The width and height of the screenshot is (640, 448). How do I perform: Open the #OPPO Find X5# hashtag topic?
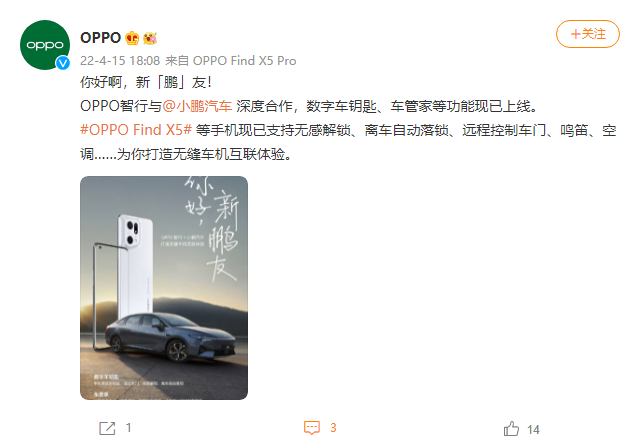[136, 130]
